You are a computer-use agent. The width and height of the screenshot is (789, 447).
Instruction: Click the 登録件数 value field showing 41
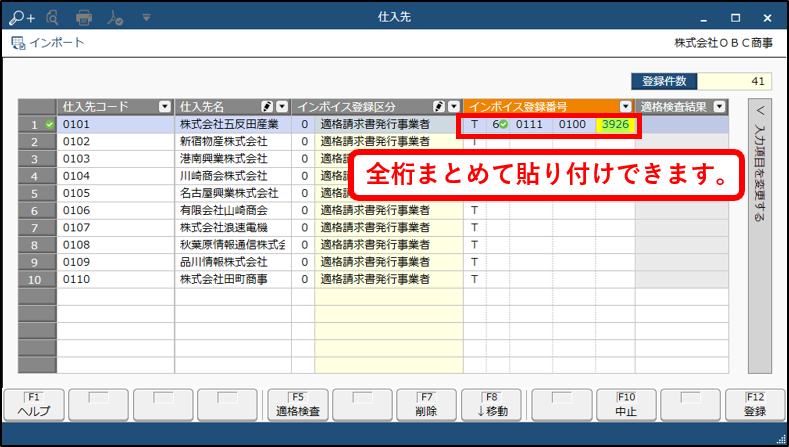734,81
